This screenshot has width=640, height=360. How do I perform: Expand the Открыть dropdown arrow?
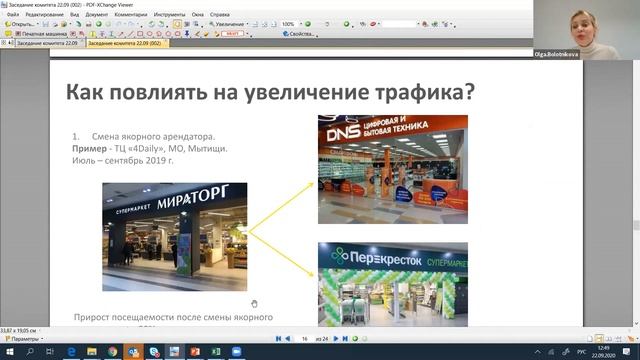coord(38,24)
